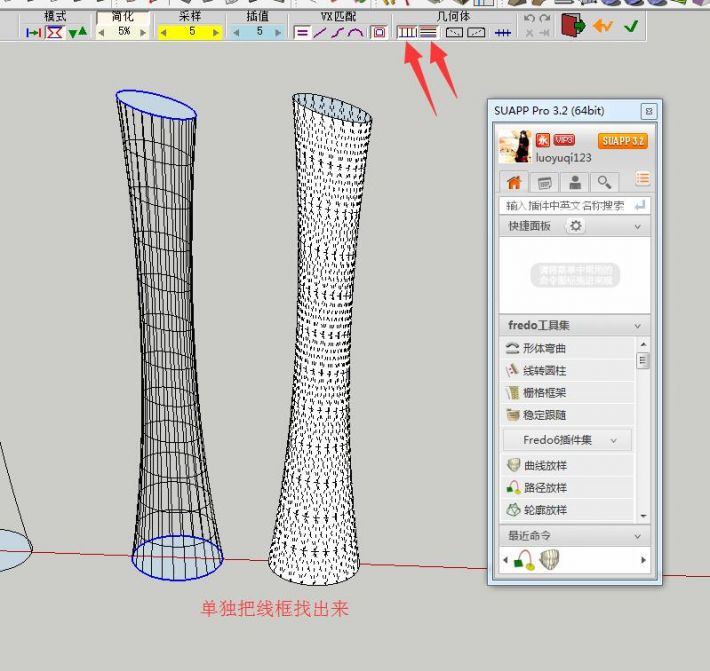Click recent command path-loft icon

524,560
